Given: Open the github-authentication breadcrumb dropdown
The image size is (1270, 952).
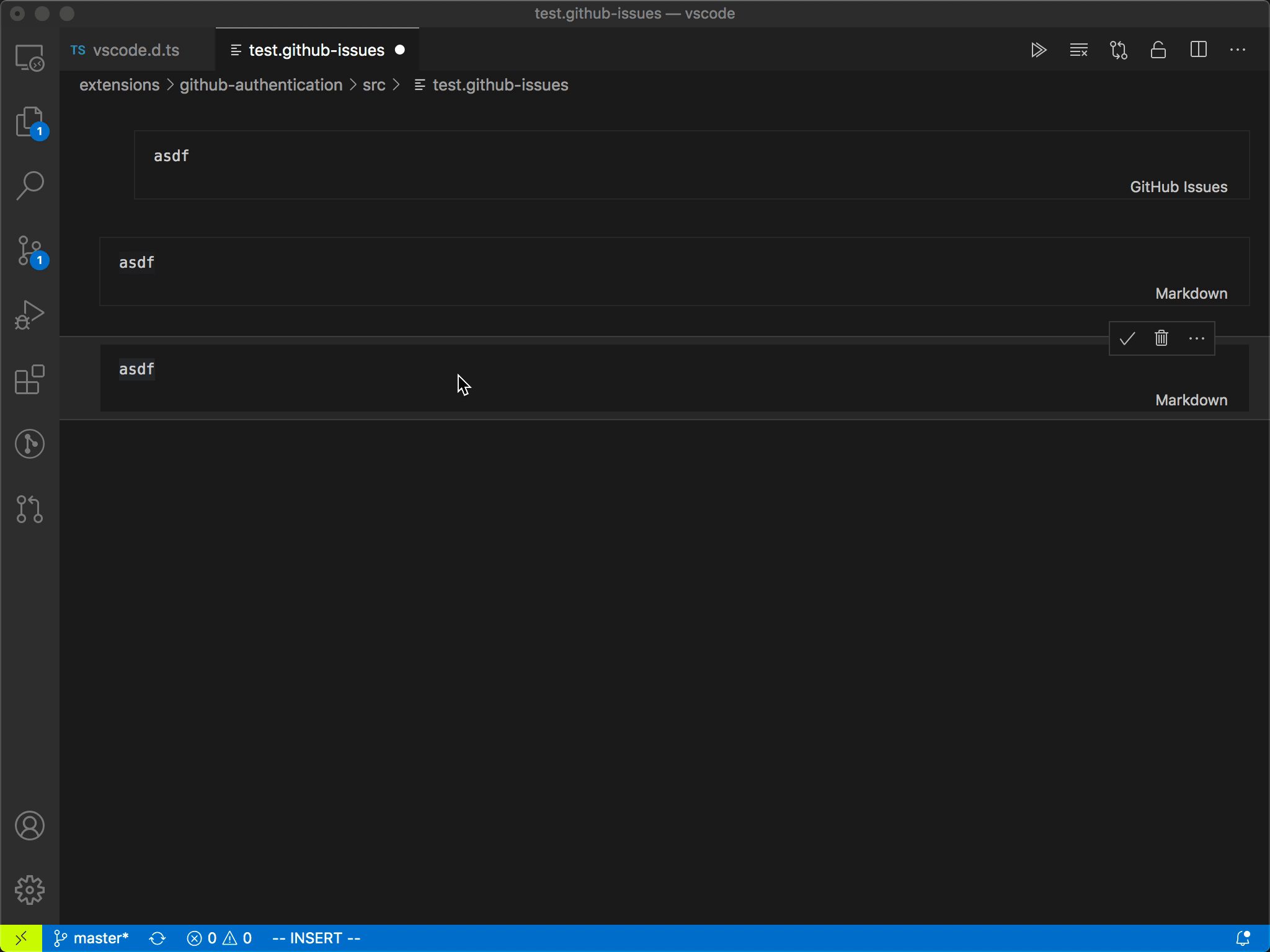Looking at the screenshot, I should (261, 85).
